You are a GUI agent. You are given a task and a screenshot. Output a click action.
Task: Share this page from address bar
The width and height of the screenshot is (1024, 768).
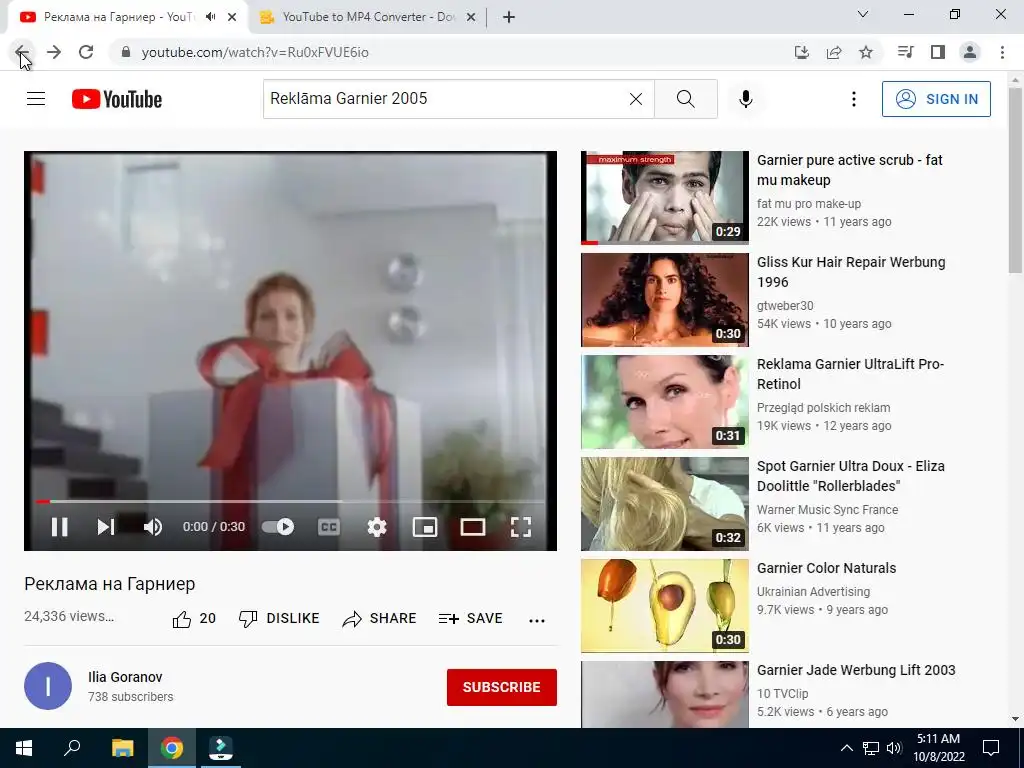834,52
